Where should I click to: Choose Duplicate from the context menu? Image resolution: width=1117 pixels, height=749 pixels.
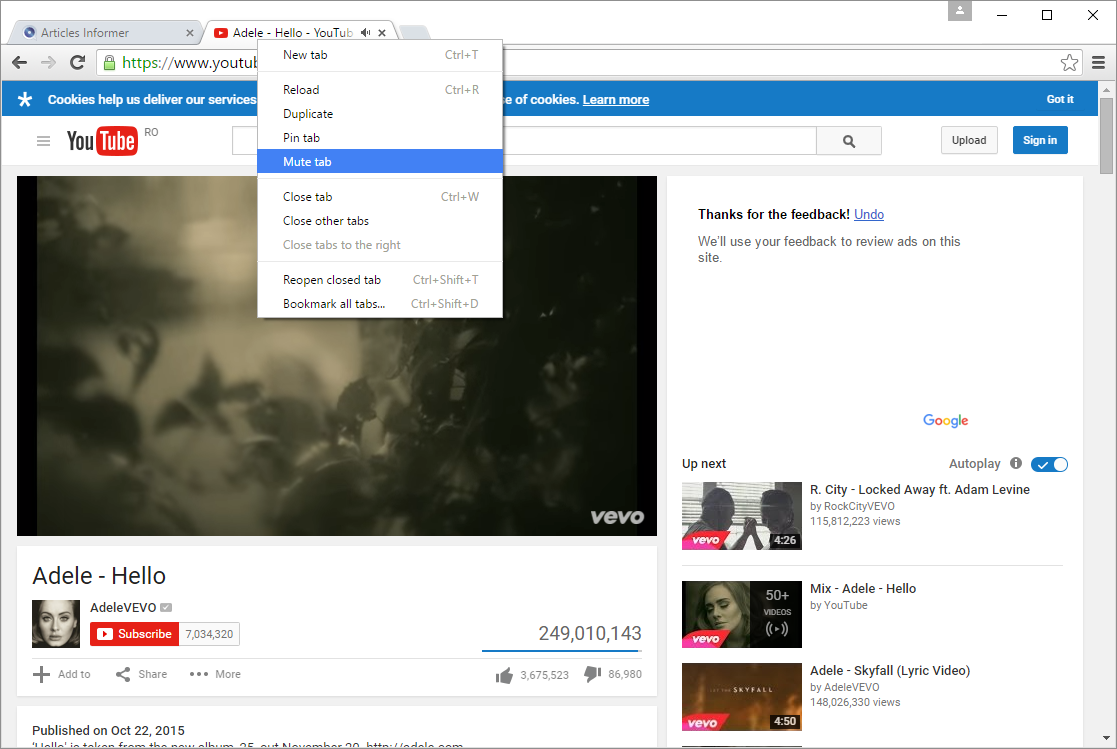[380, 114]
